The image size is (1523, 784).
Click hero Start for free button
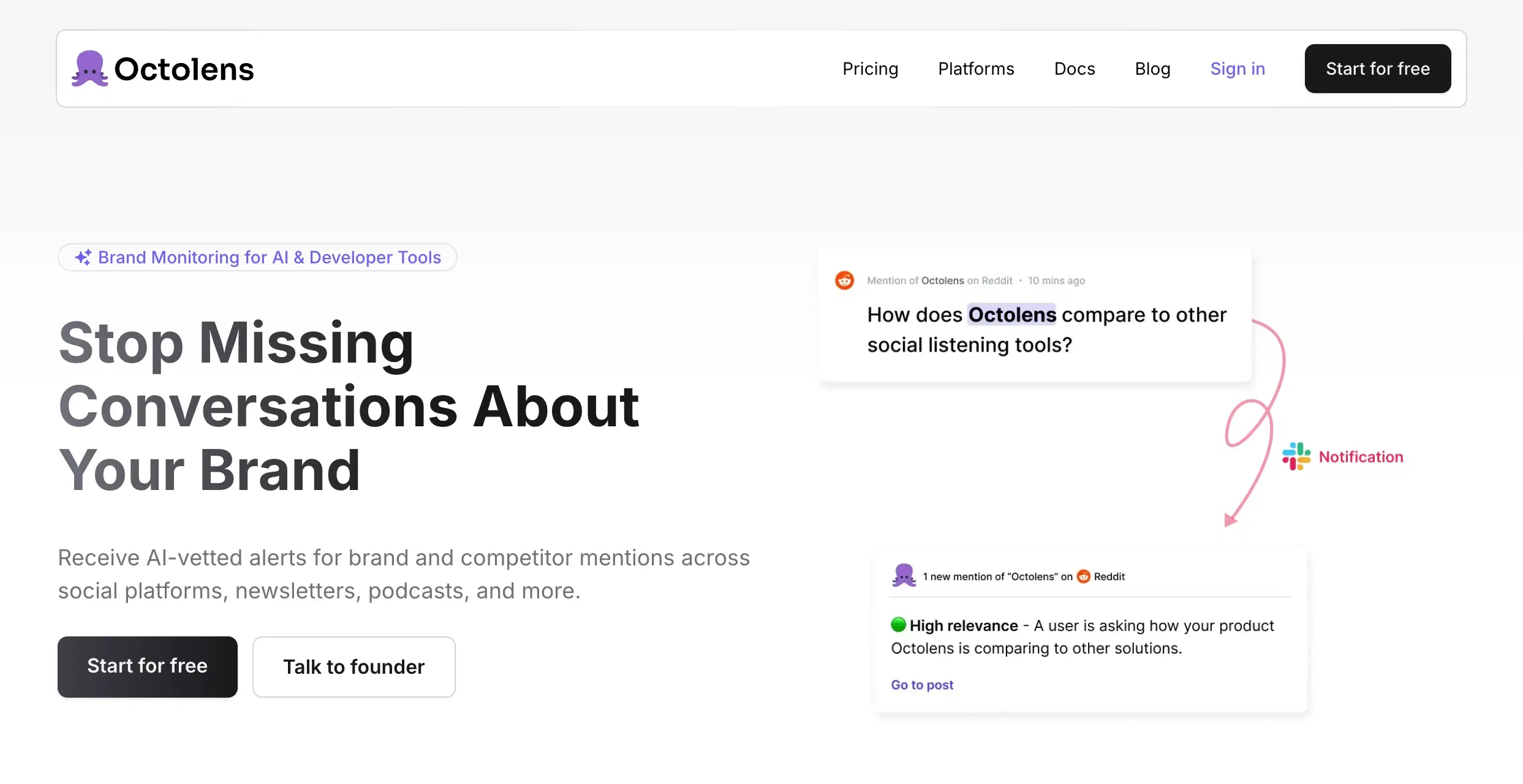[148, 666]
